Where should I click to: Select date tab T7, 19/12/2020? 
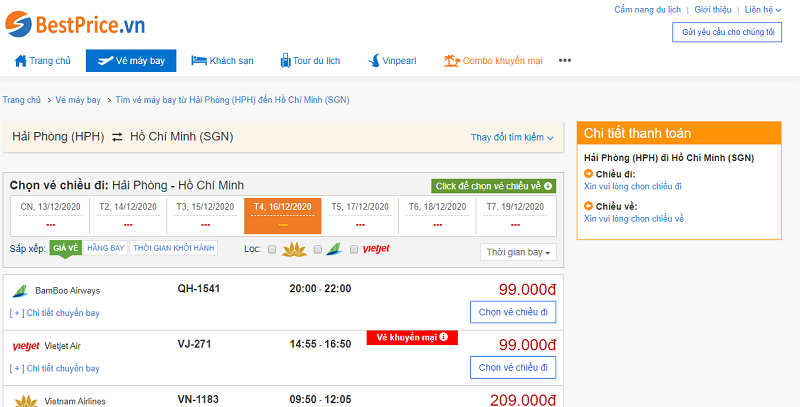coord(515,216)
